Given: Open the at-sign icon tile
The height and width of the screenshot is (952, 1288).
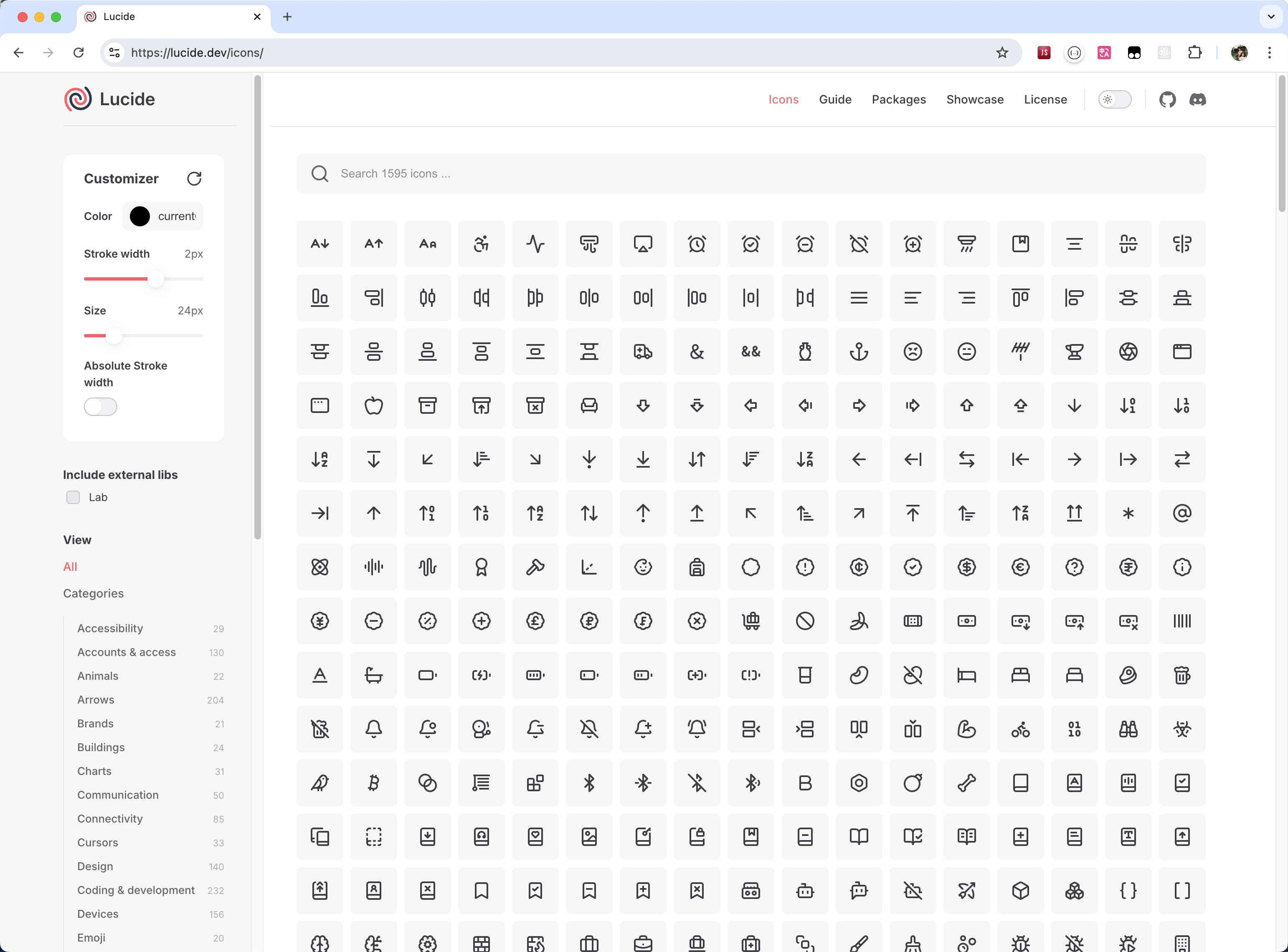Looking at the screenshot, I should pos(1182,513).
